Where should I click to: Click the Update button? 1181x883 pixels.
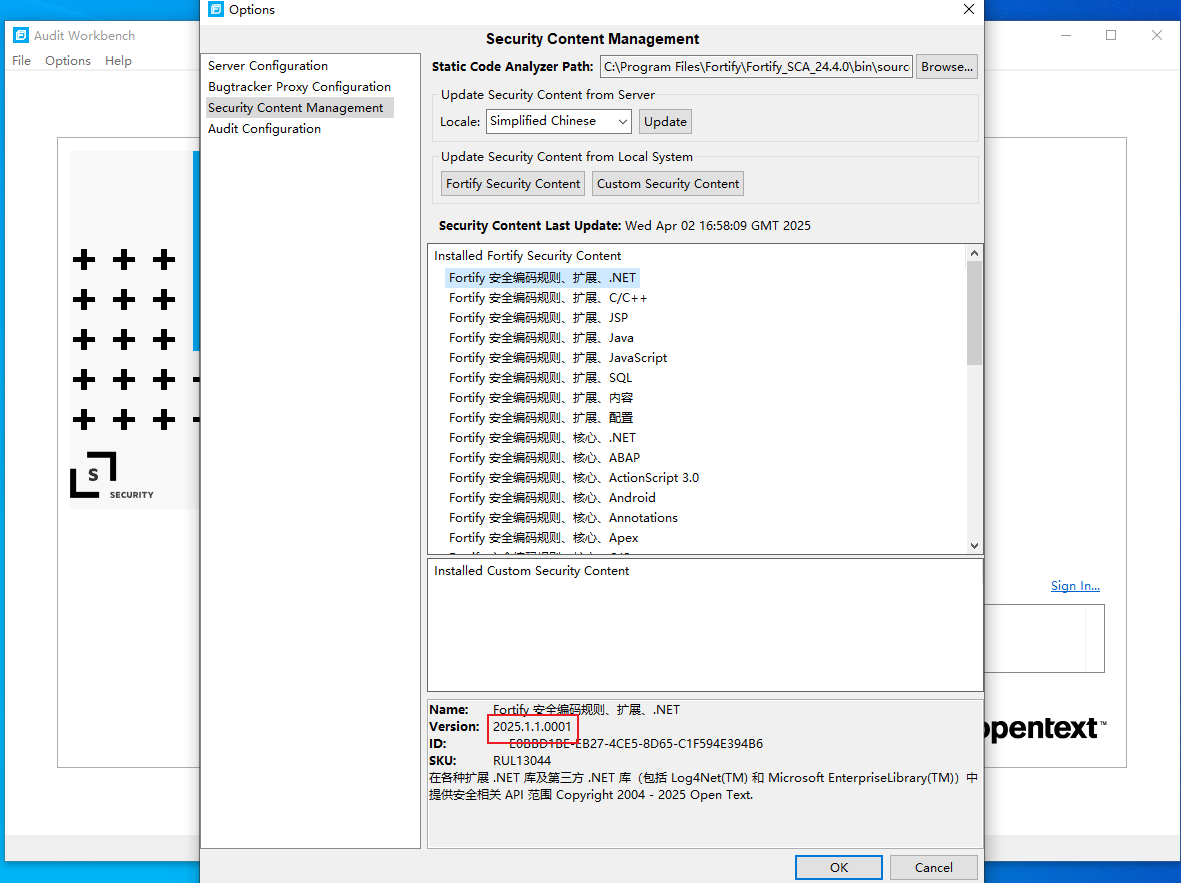665,121
